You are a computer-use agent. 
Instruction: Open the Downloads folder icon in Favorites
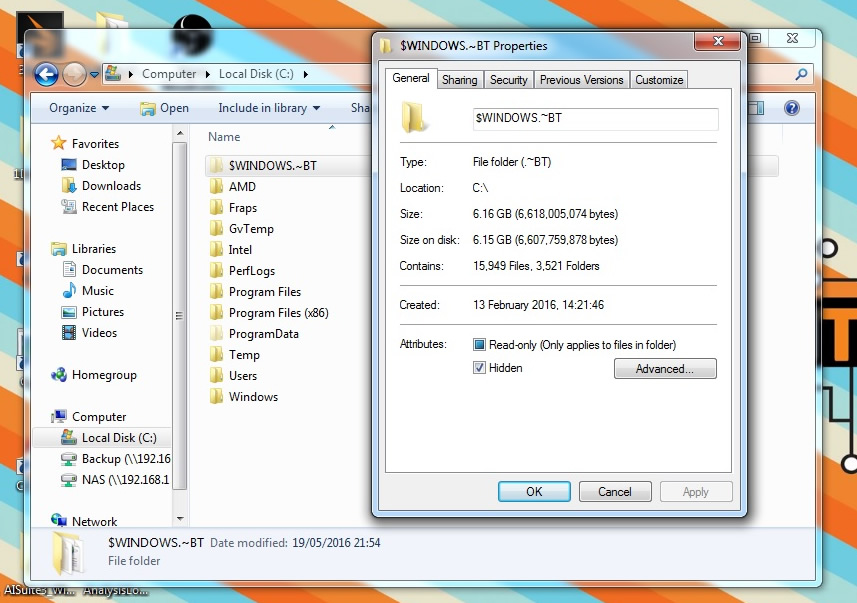click(69, 186)
